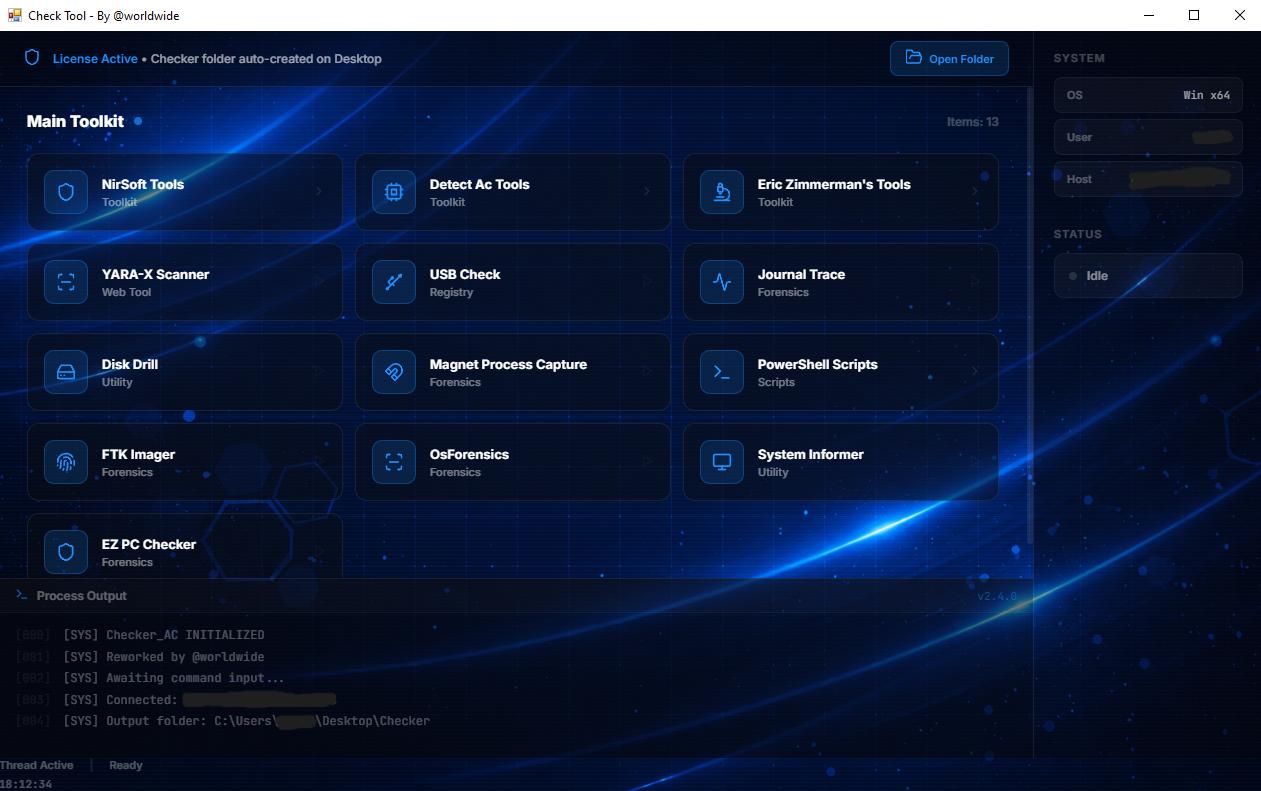Click the PowerShell Scripts terminal icon
Viewport: 1261px width, 791px height.
coord(722,372)
